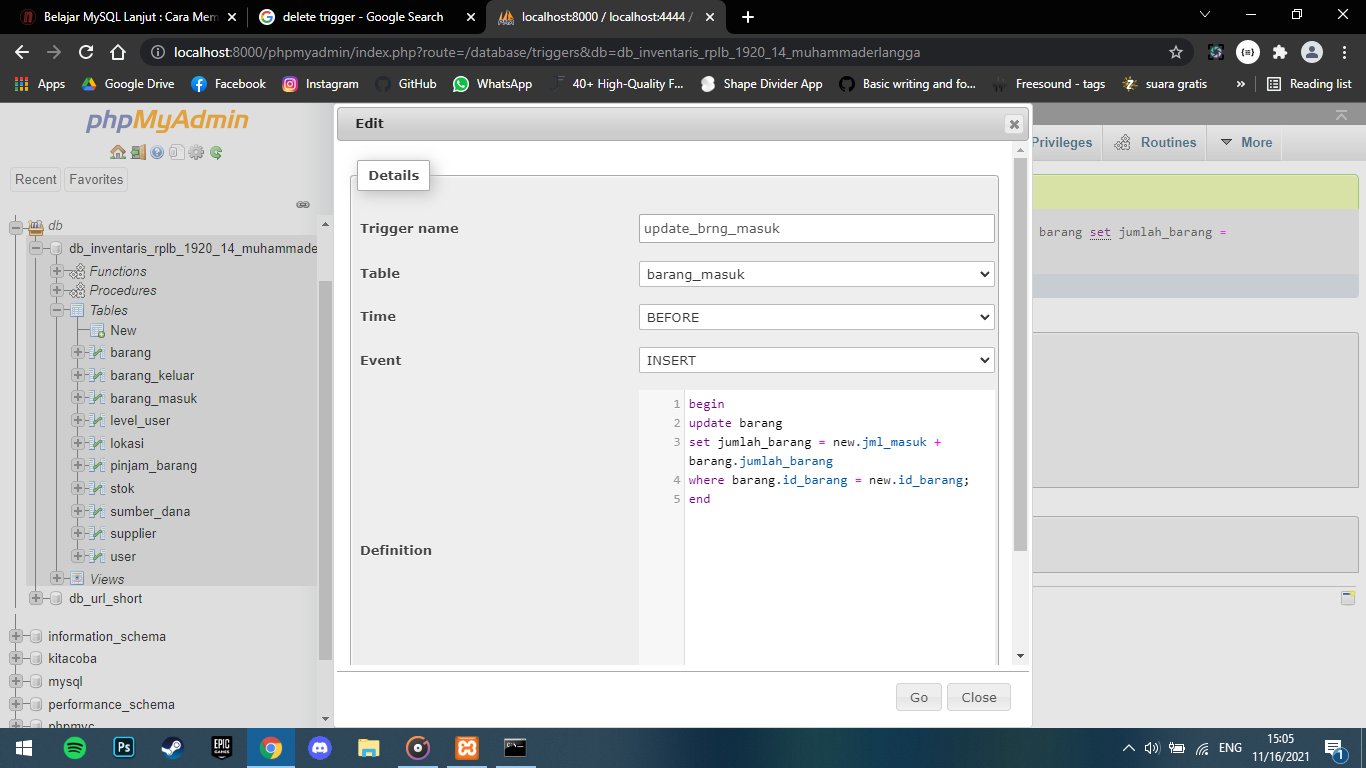Open Photoshop from the taskbar
The width and height of the screenshot is (1366, 768).
[124, 747]
